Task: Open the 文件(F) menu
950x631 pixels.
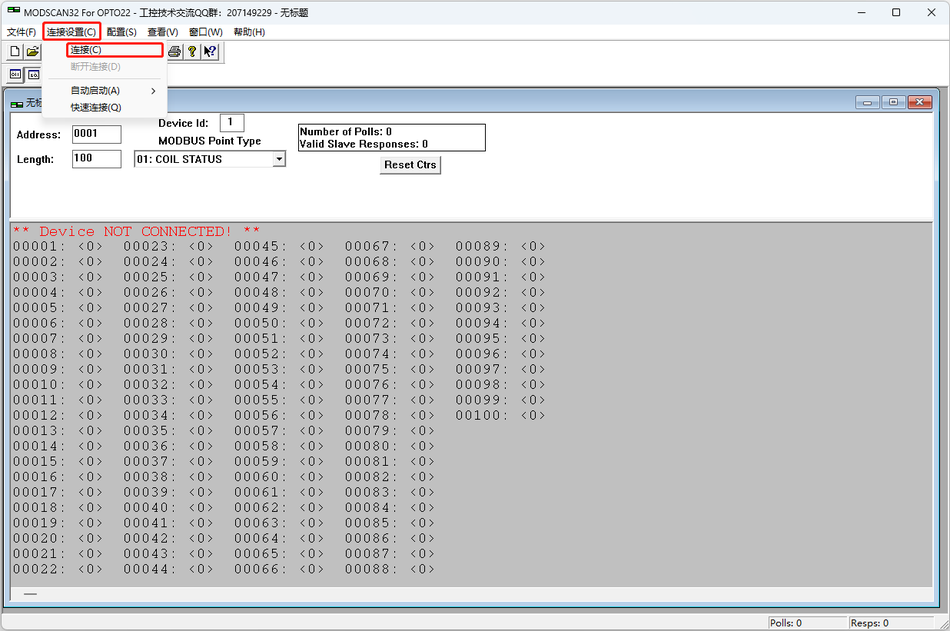Action: click(x=22, y=32)
